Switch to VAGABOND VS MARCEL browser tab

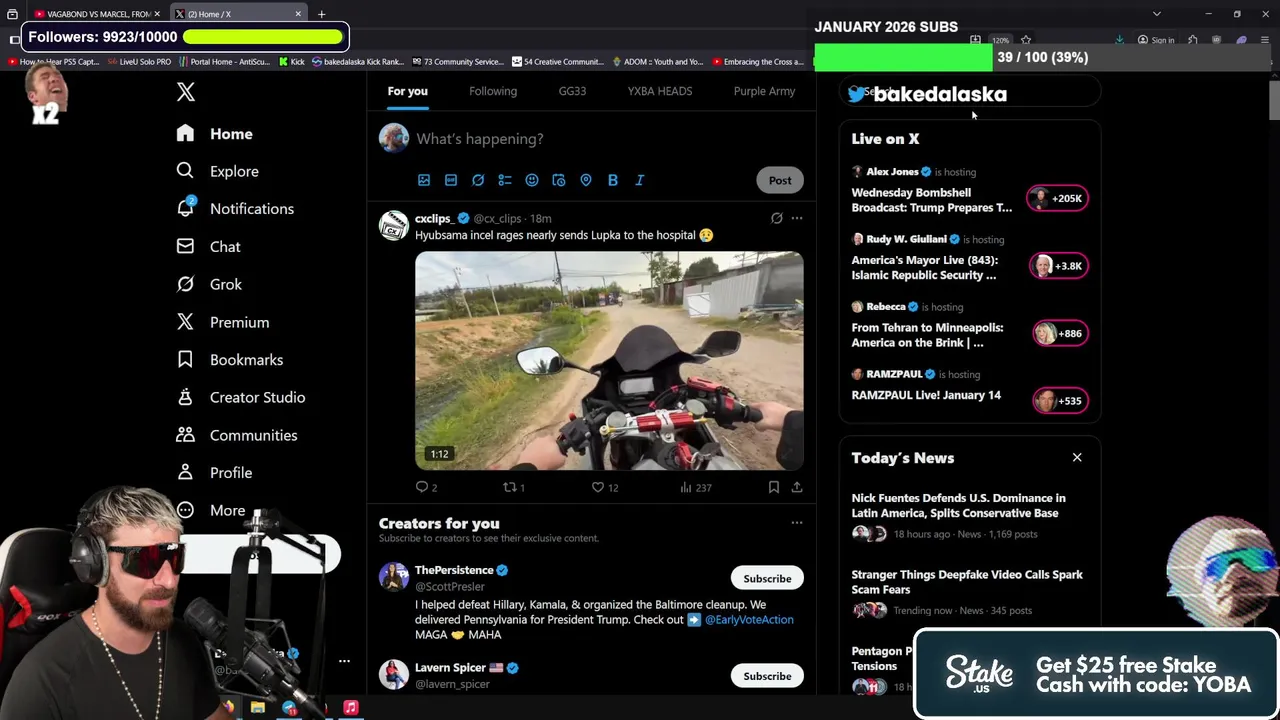96,14
